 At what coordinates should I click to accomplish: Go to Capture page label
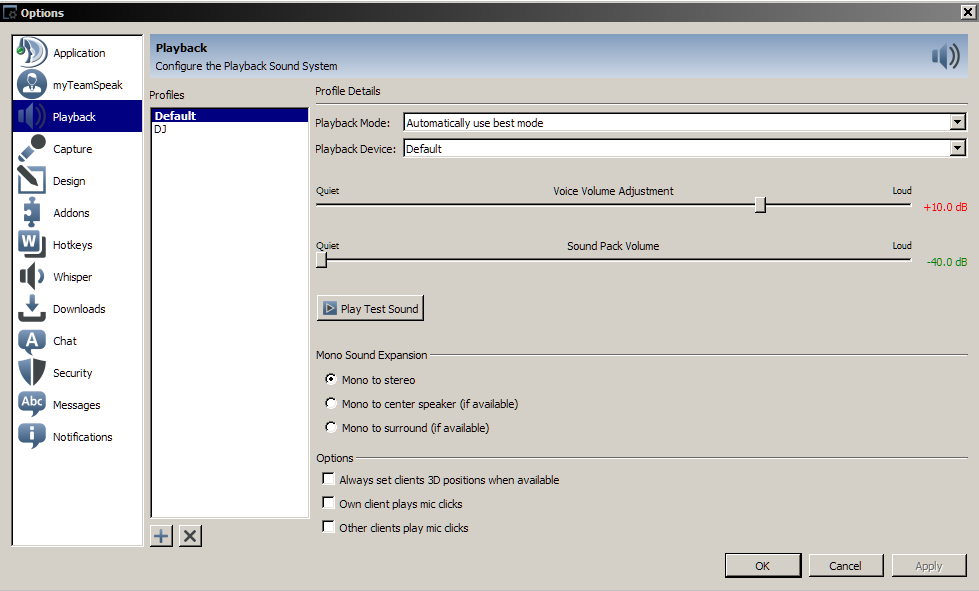[x=72, y=149]
